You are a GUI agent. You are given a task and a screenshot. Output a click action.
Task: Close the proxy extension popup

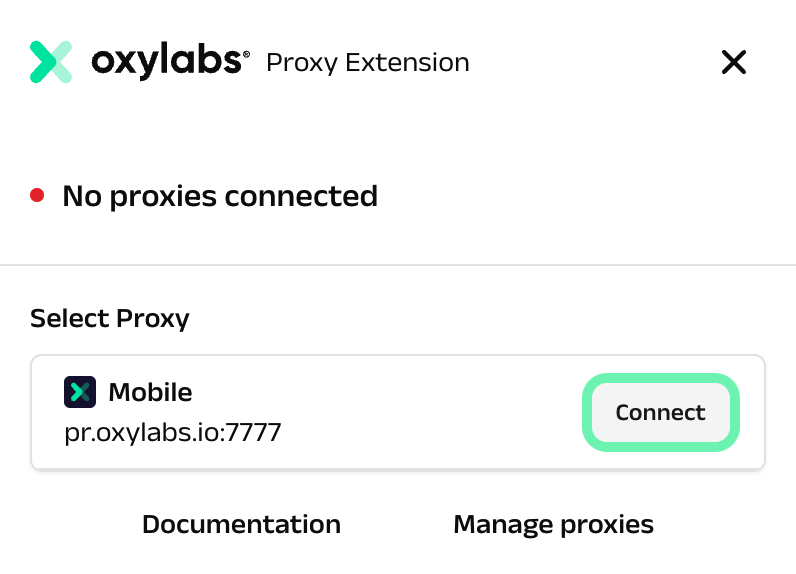tap(734, 63)
